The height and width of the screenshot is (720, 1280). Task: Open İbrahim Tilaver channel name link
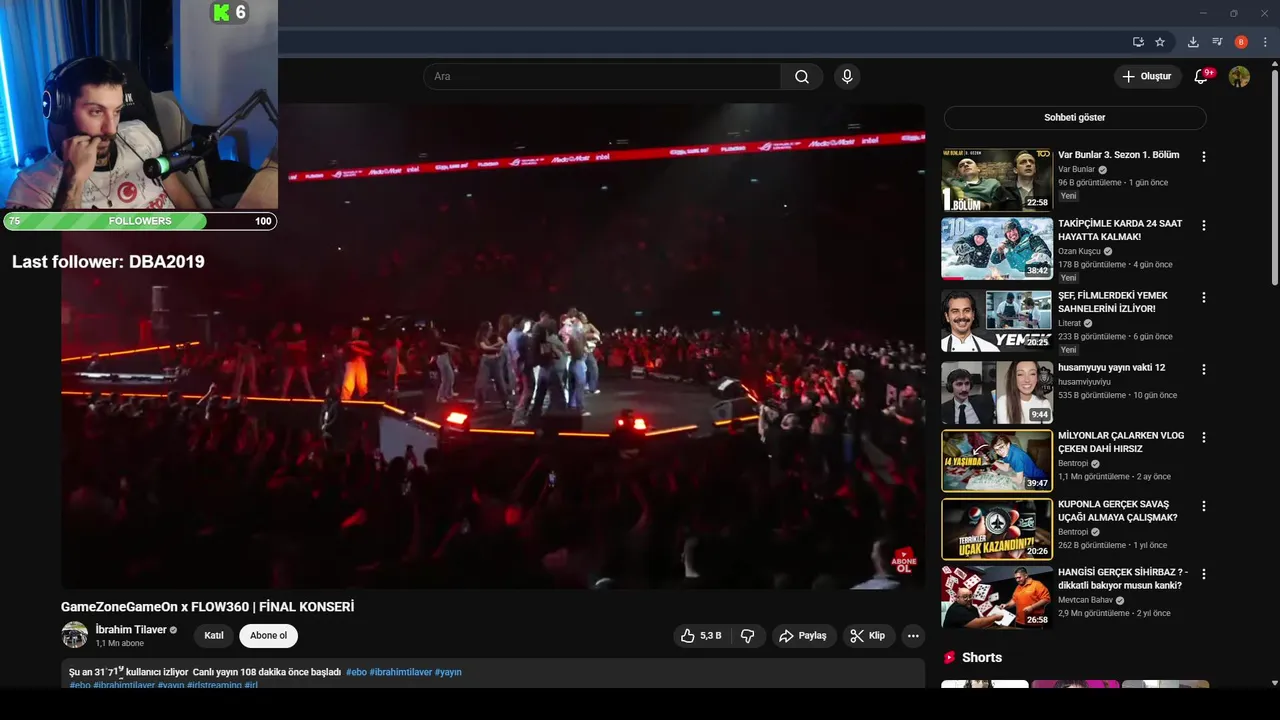click(131, 630)
